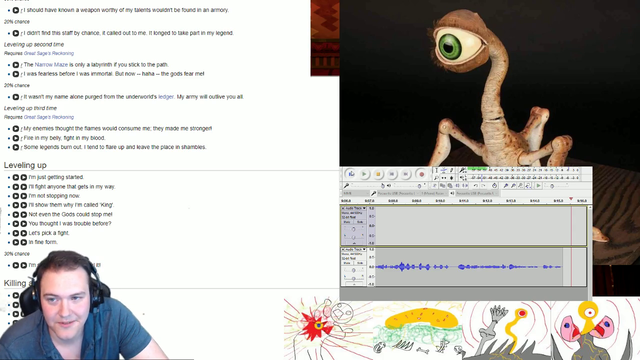The width and height of the screenshot is (640, 360).
Task: Adjust gain slider on first audio track
Action: pyautogui.click(x=354, y=229)
